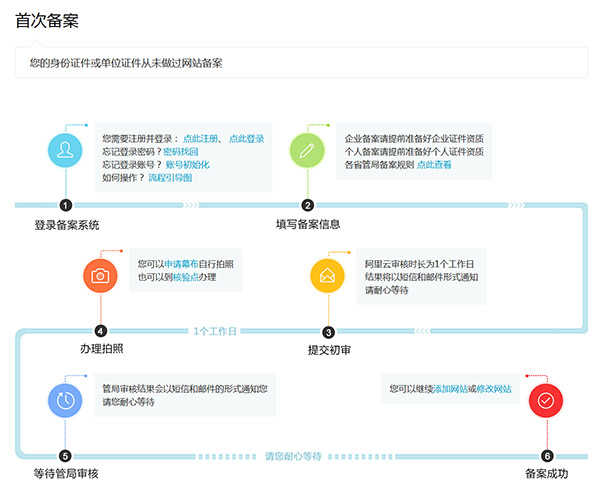Viewport: 600px width, 499px height.
Task: Select step marker 1 登录备案系统
Action: click(65, 205)
